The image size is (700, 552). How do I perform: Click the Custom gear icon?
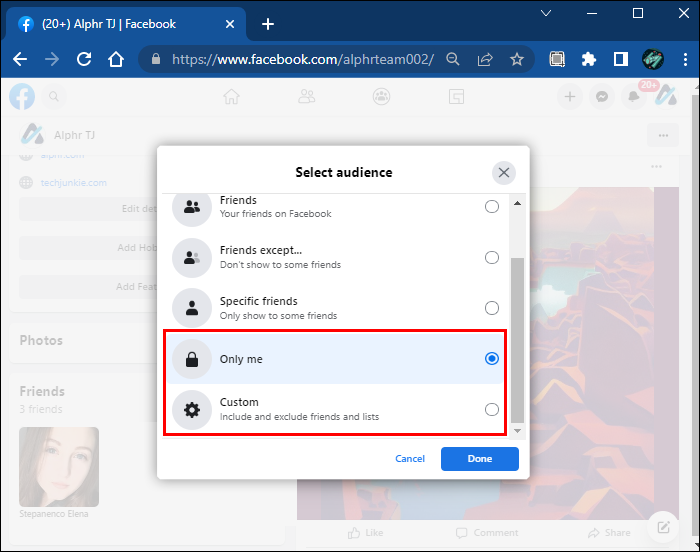[x=190, y=409]
